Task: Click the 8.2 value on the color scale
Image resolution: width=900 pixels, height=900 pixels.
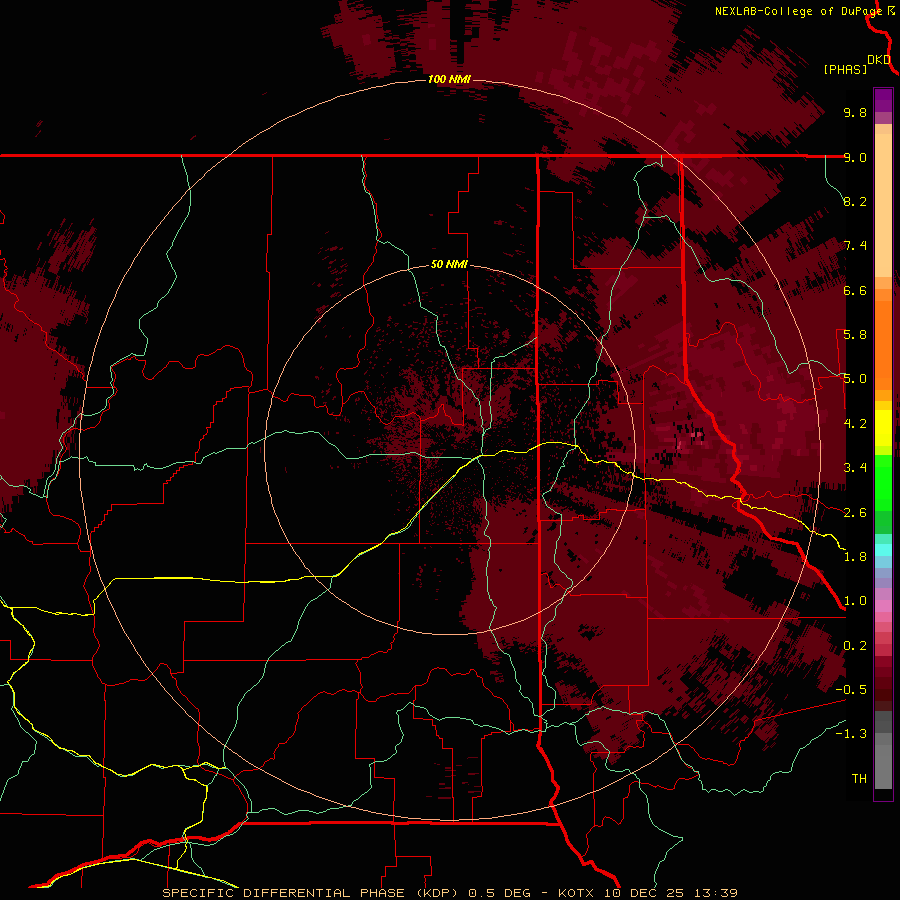Action: [855, 201]
